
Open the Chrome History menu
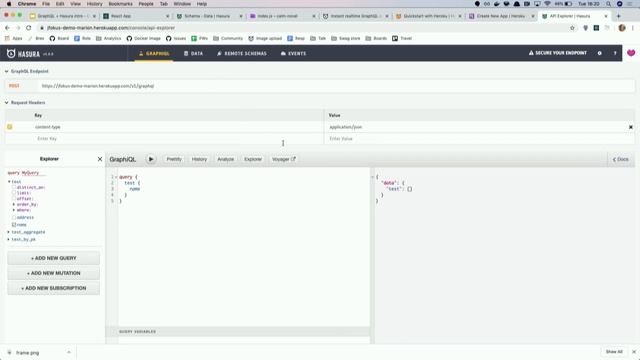click(x=95, y=4)
